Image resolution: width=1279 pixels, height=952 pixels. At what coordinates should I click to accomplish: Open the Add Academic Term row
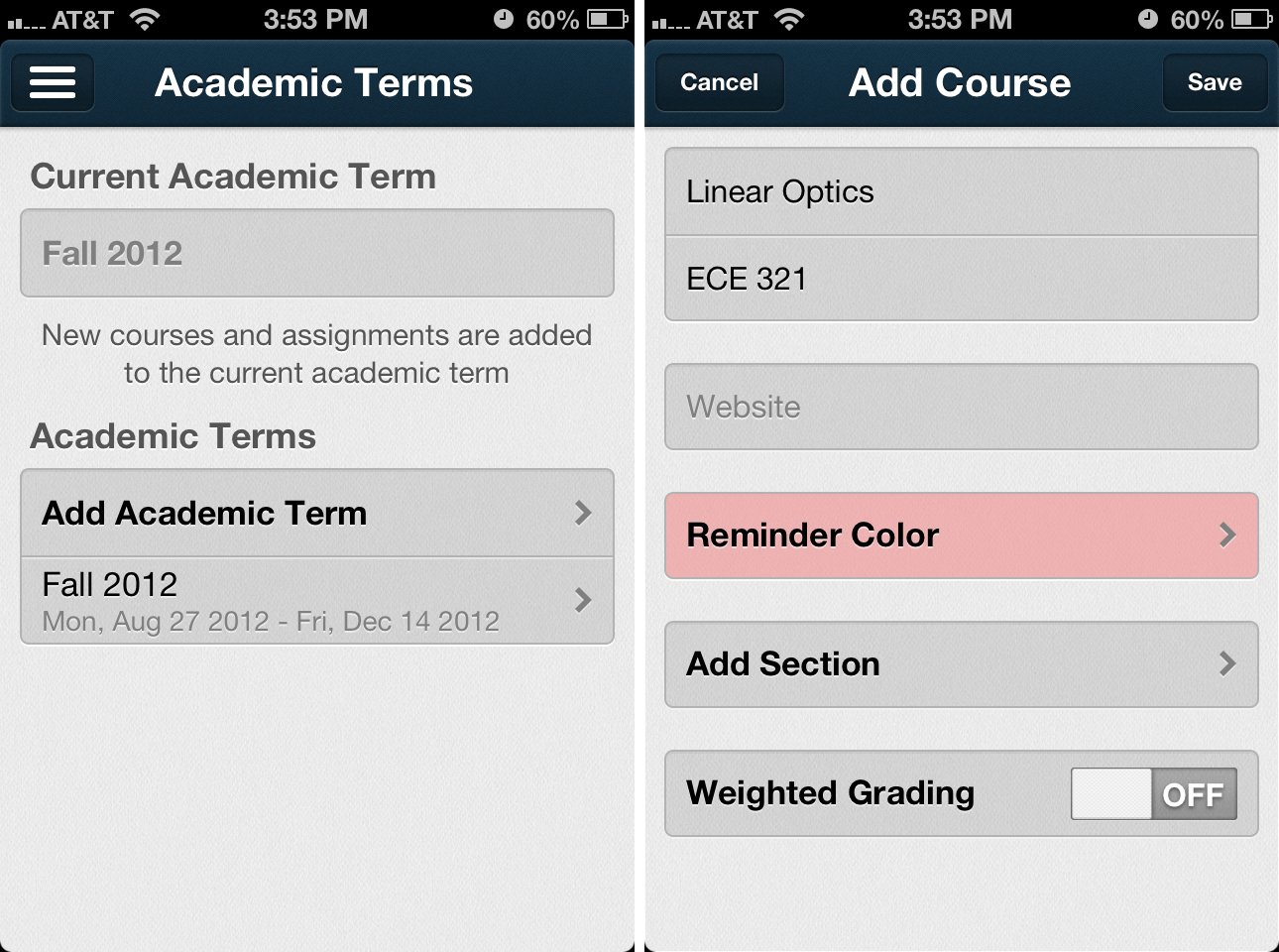tap(297, 513)
